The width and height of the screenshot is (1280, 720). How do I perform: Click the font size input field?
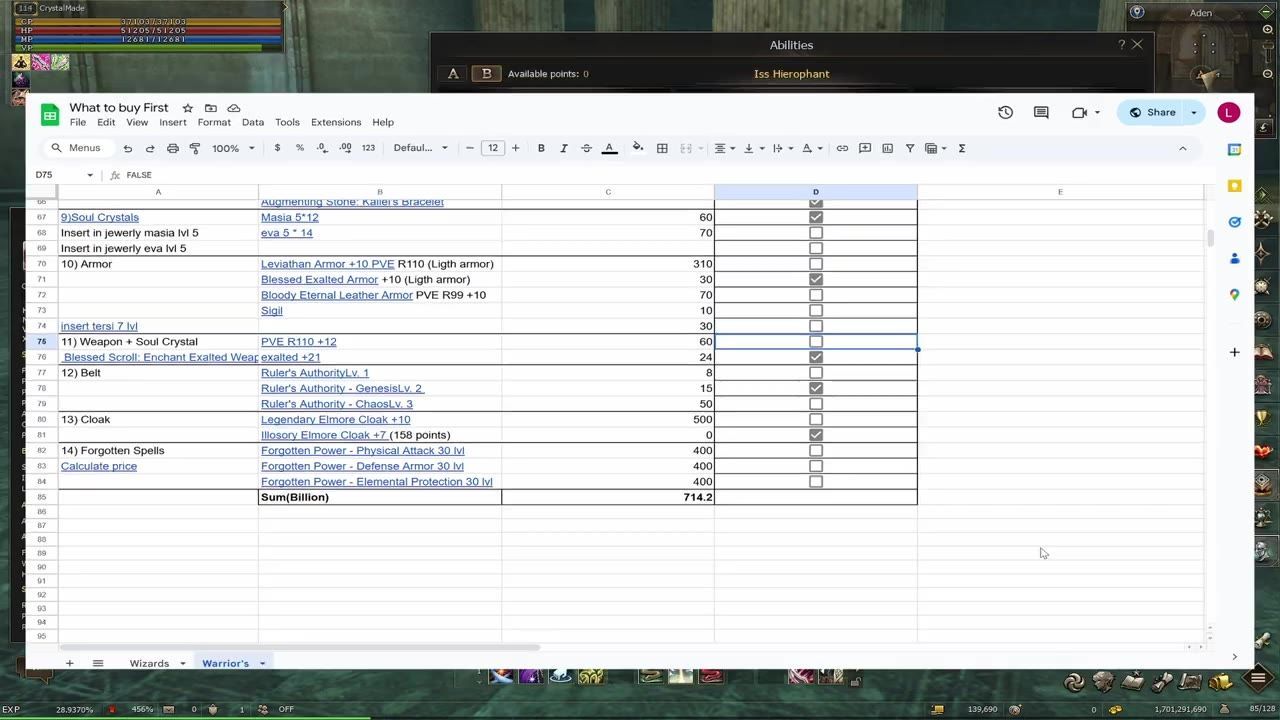pyautogui.click(x=493, y=148)
